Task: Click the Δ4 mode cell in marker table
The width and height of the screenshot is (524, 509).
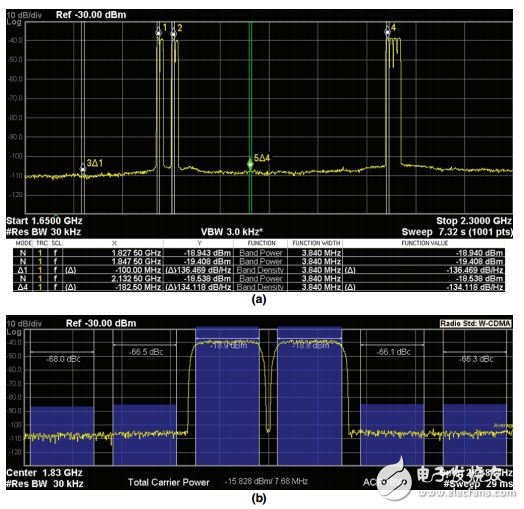Action: (23, 287)
